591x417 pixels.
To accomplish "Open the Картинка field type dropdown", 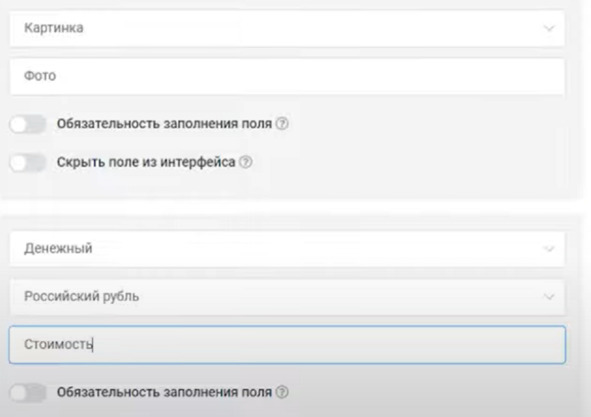I will (x=287, y=28).
